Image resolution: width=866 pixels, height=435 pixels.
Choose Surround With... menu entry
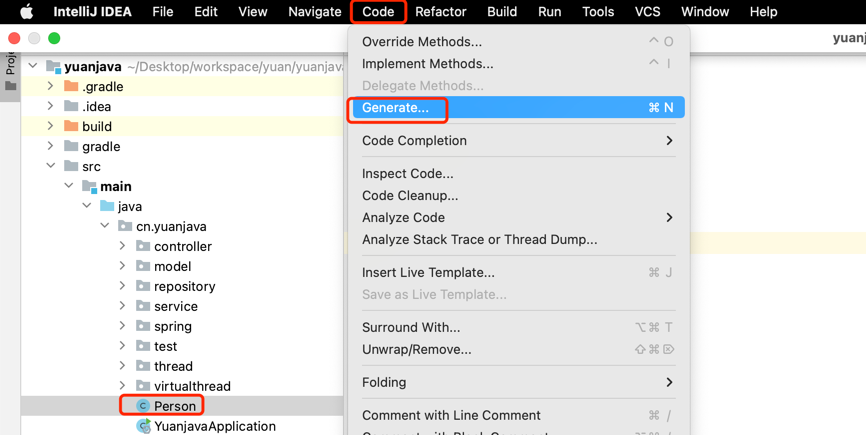pyautogui.click(x=518, y=327)
